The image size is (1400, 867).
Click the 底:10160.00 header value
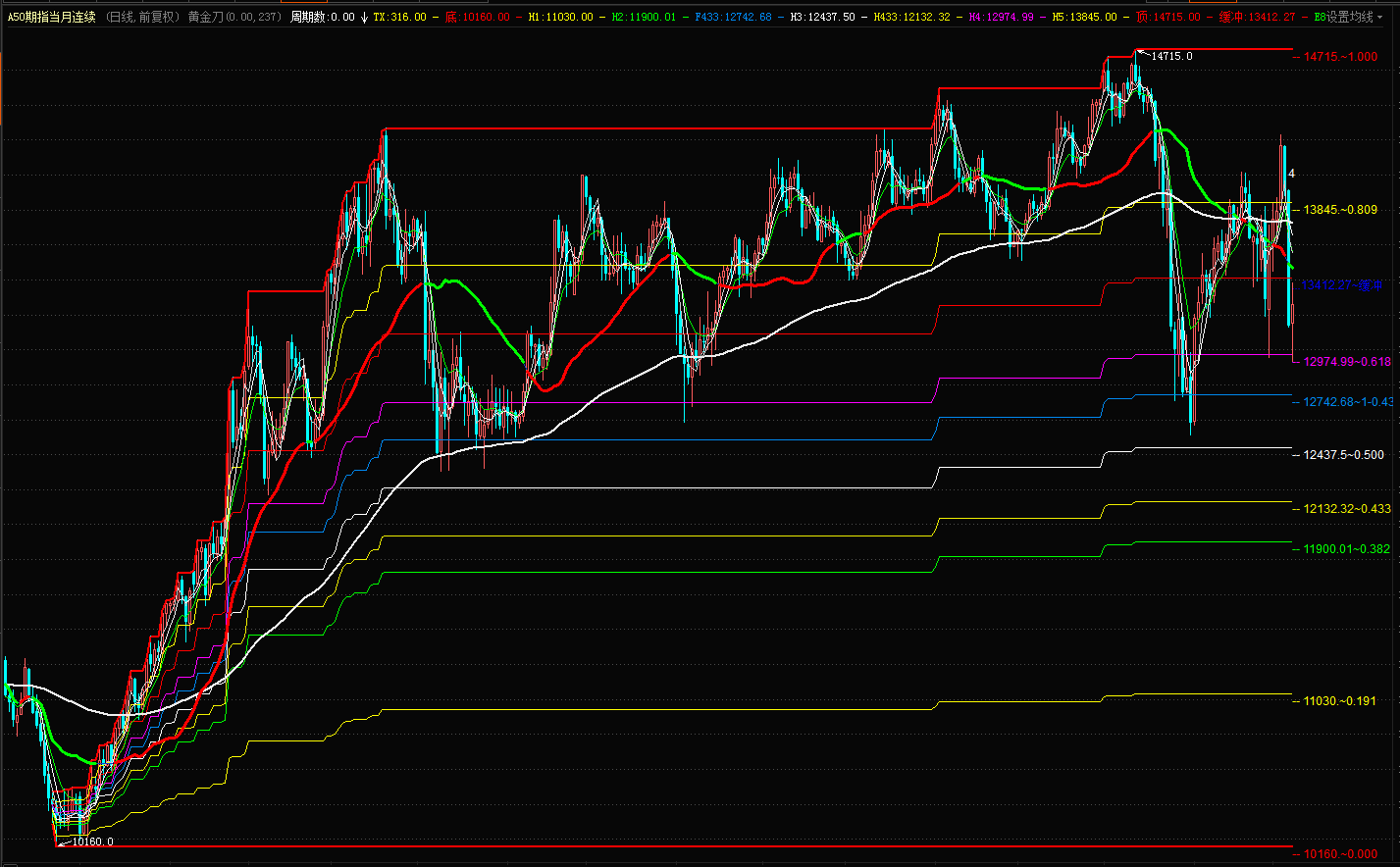(478, 17)
